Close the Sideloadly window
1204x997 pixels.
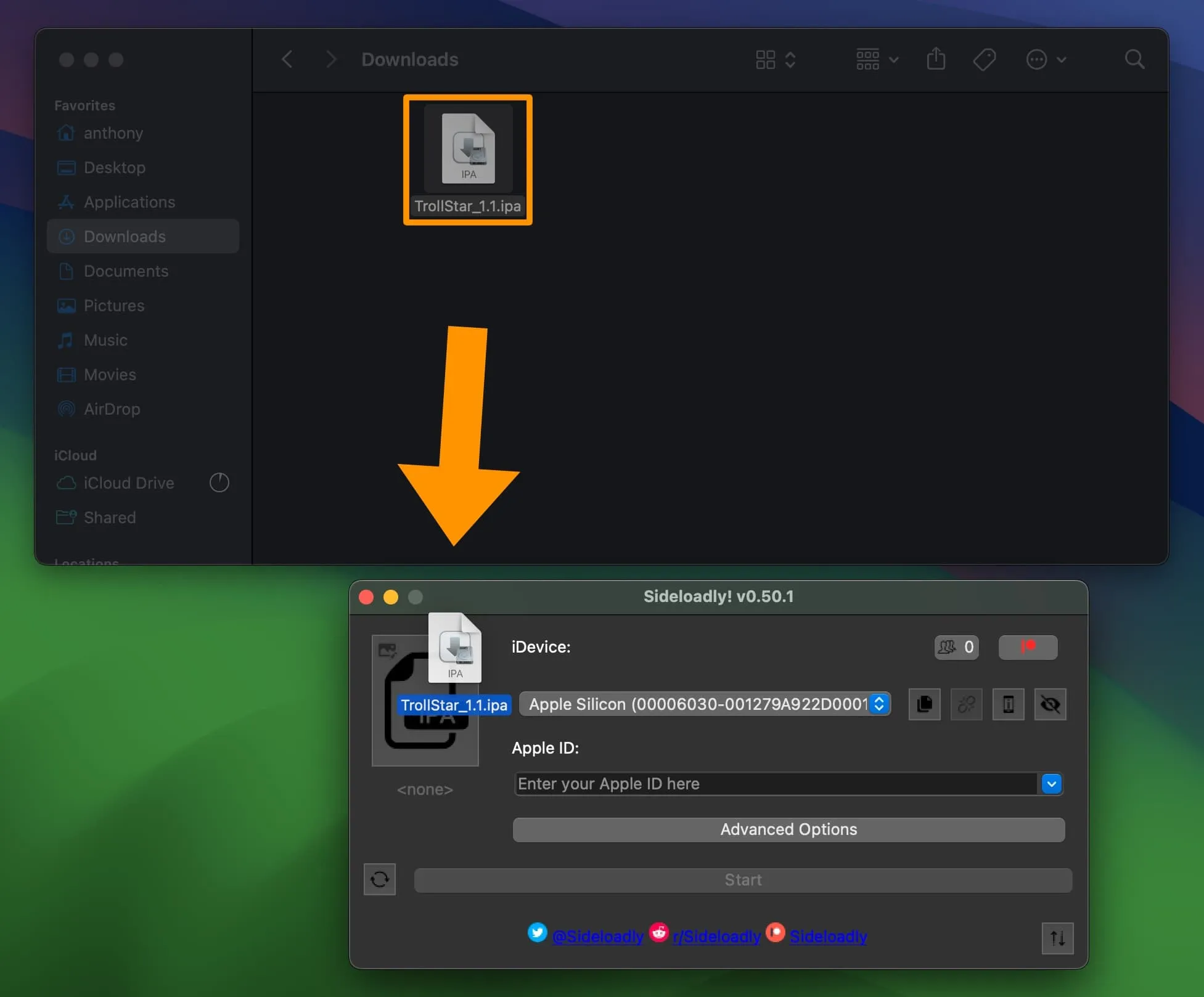366,597
